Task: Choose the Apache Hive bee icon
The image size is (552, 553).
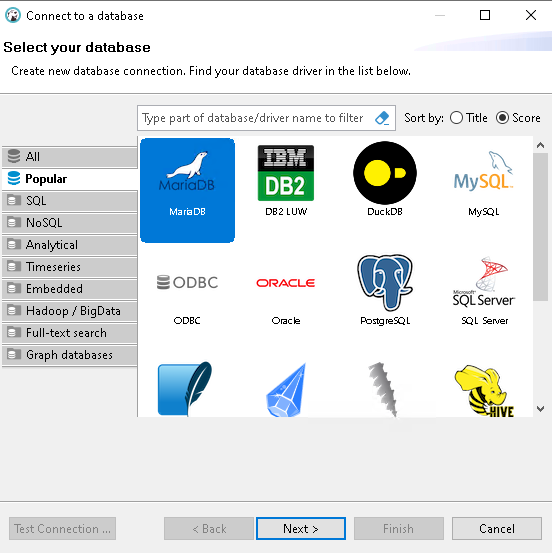Action: coord(484,390)
